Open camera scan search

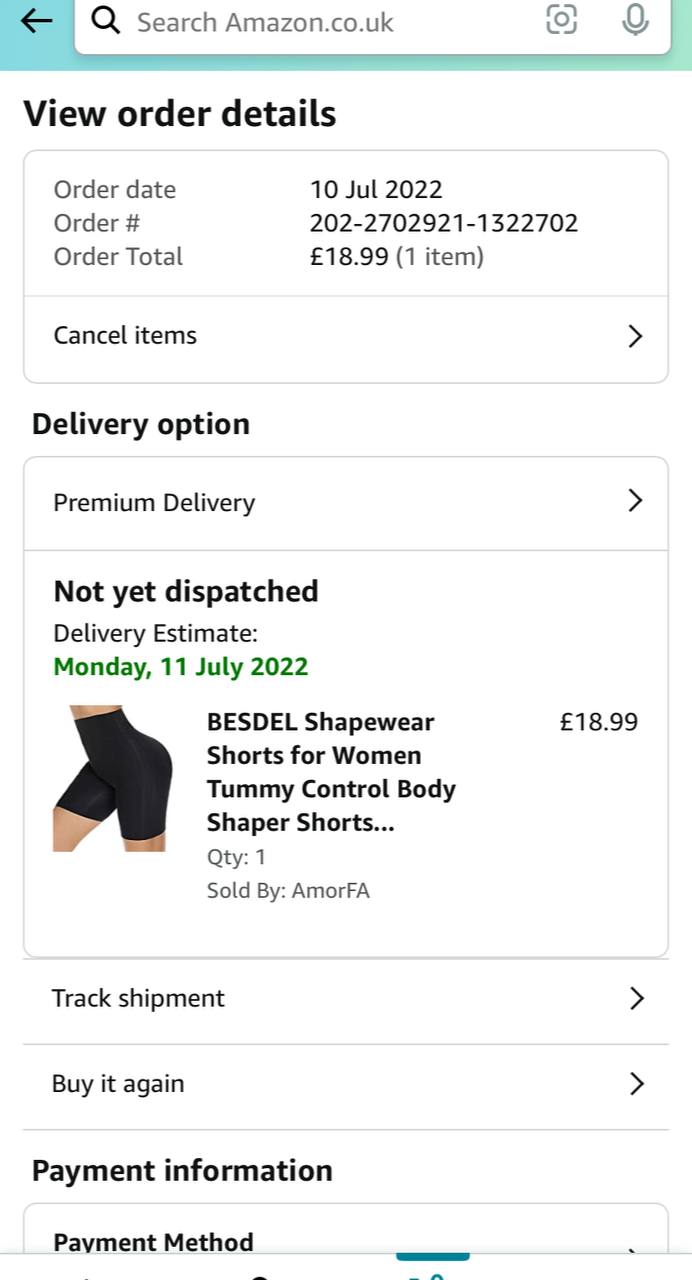[x=562, y=20]
